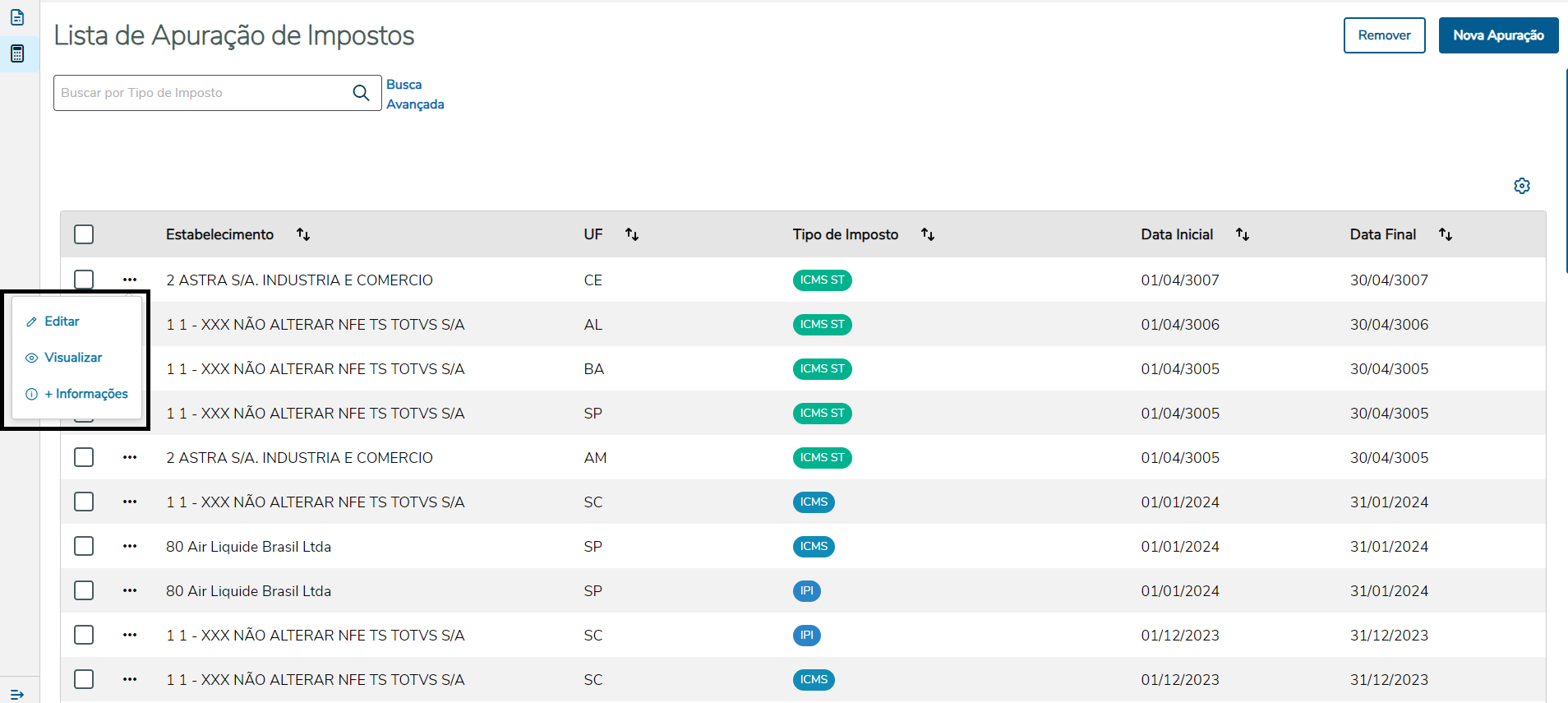The width and height of the screenshot is (1568, 703).
Task: Click the ICMS badge in Air Liquide row
Action: click(814, 547)
